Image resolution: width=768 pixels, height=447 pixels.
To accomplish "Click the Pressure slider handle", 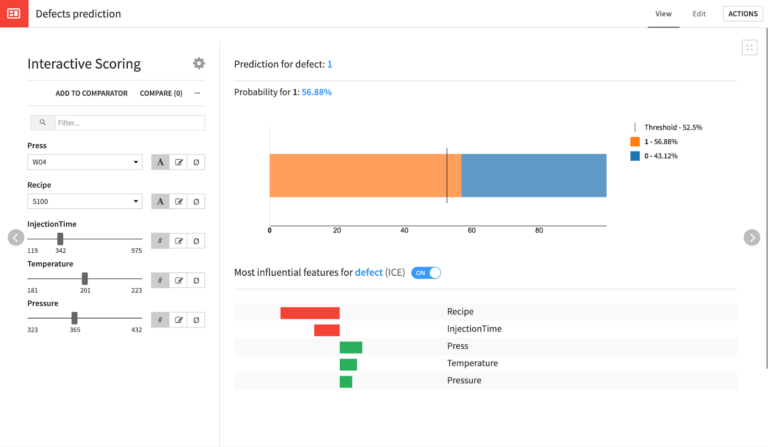I will click(74, 318).
